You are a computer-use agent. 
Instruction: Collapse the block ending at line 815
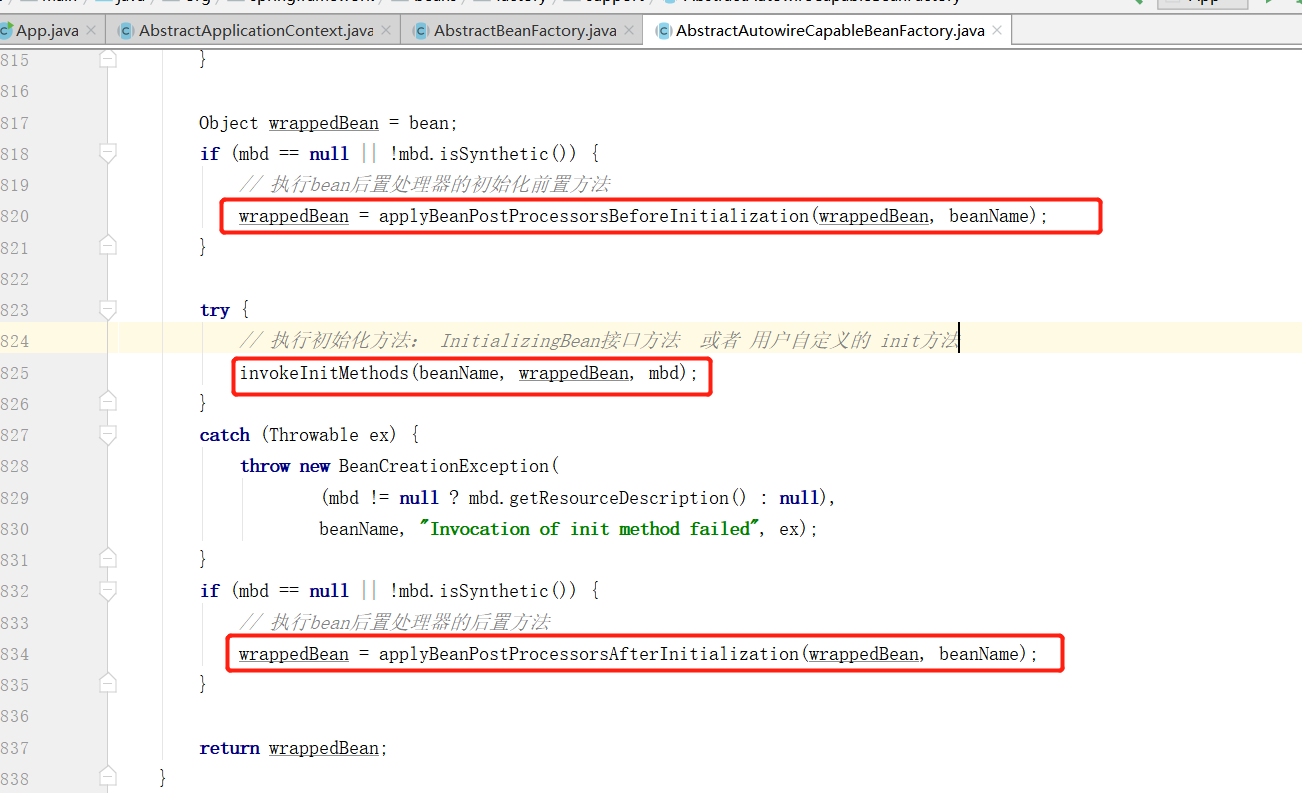(x=108, y=60)
